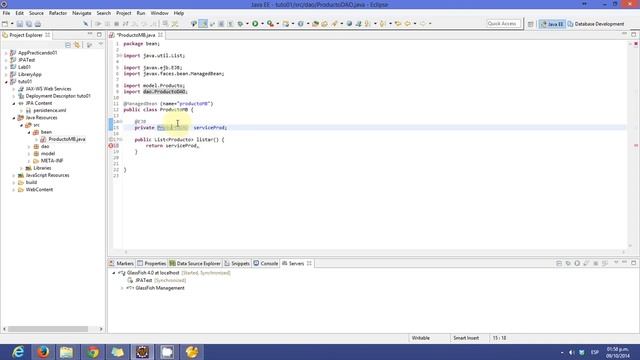Expand the AppPracticando01 project
This screenshot has height=360, width=640.
click(6, 53)
